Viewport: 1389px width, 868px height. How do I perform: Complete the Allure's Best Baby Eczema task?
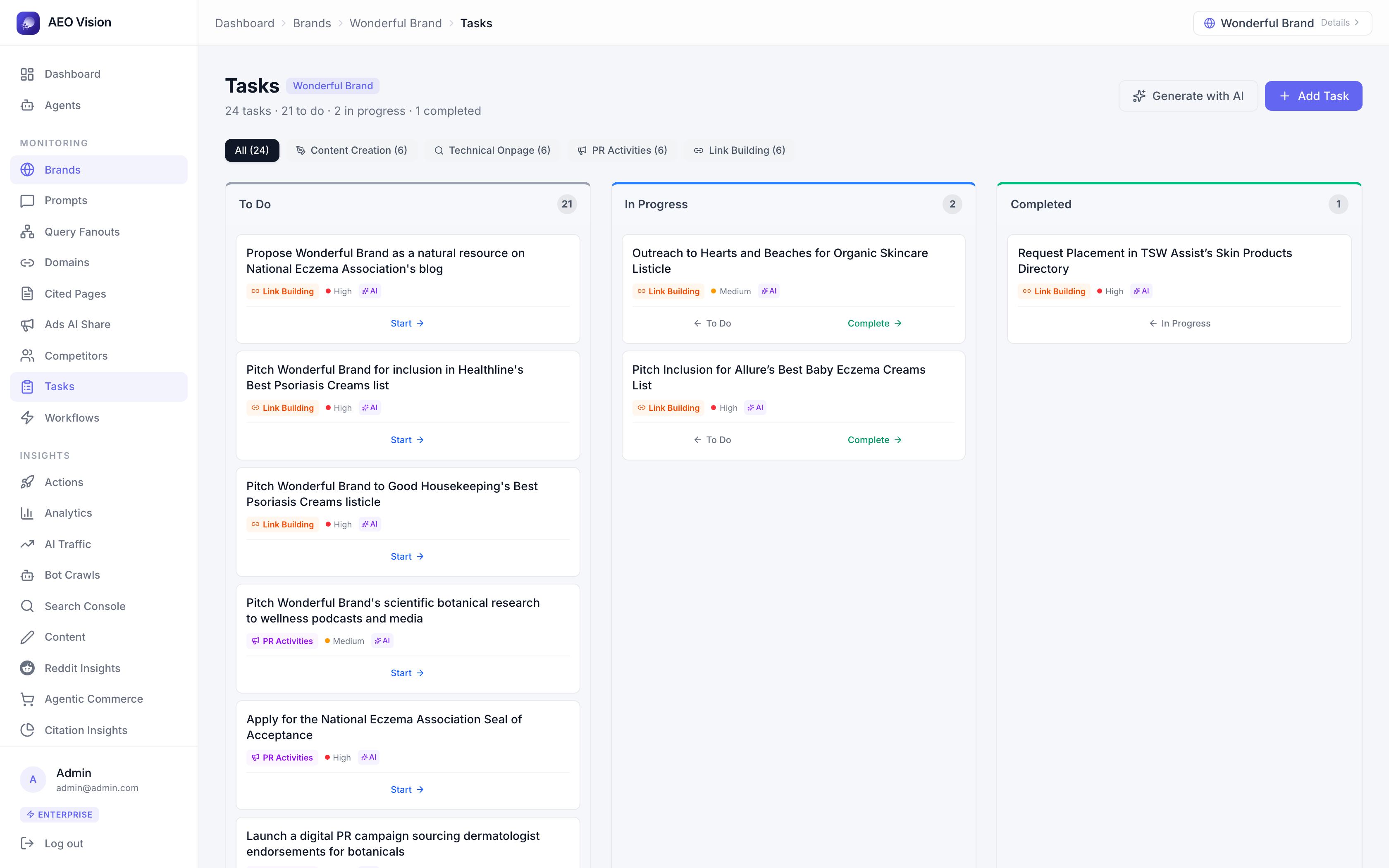[875, 440]
